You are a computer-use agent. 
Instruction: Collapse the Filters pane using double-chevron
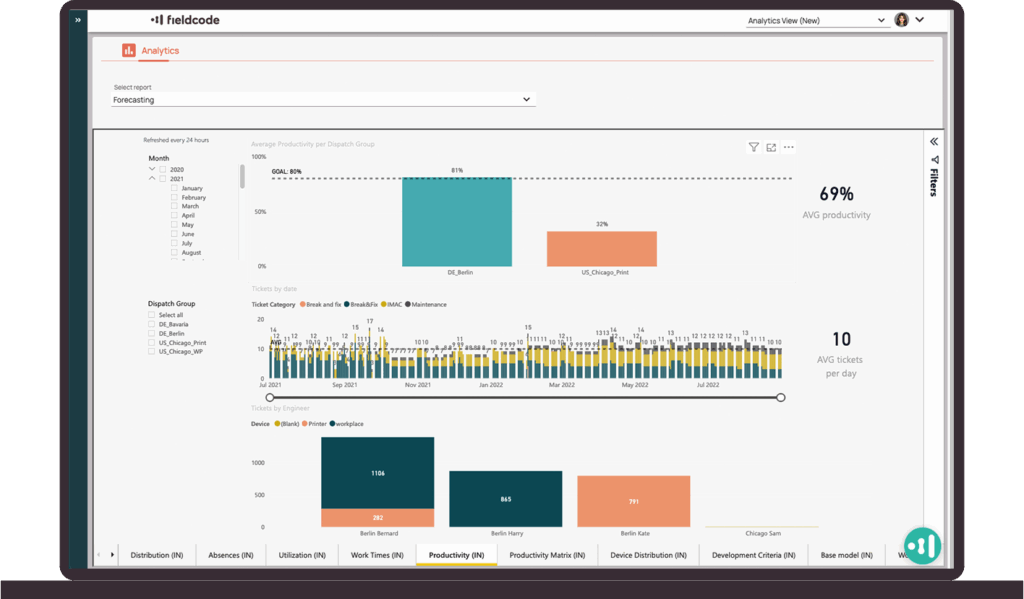coord(934,142)
